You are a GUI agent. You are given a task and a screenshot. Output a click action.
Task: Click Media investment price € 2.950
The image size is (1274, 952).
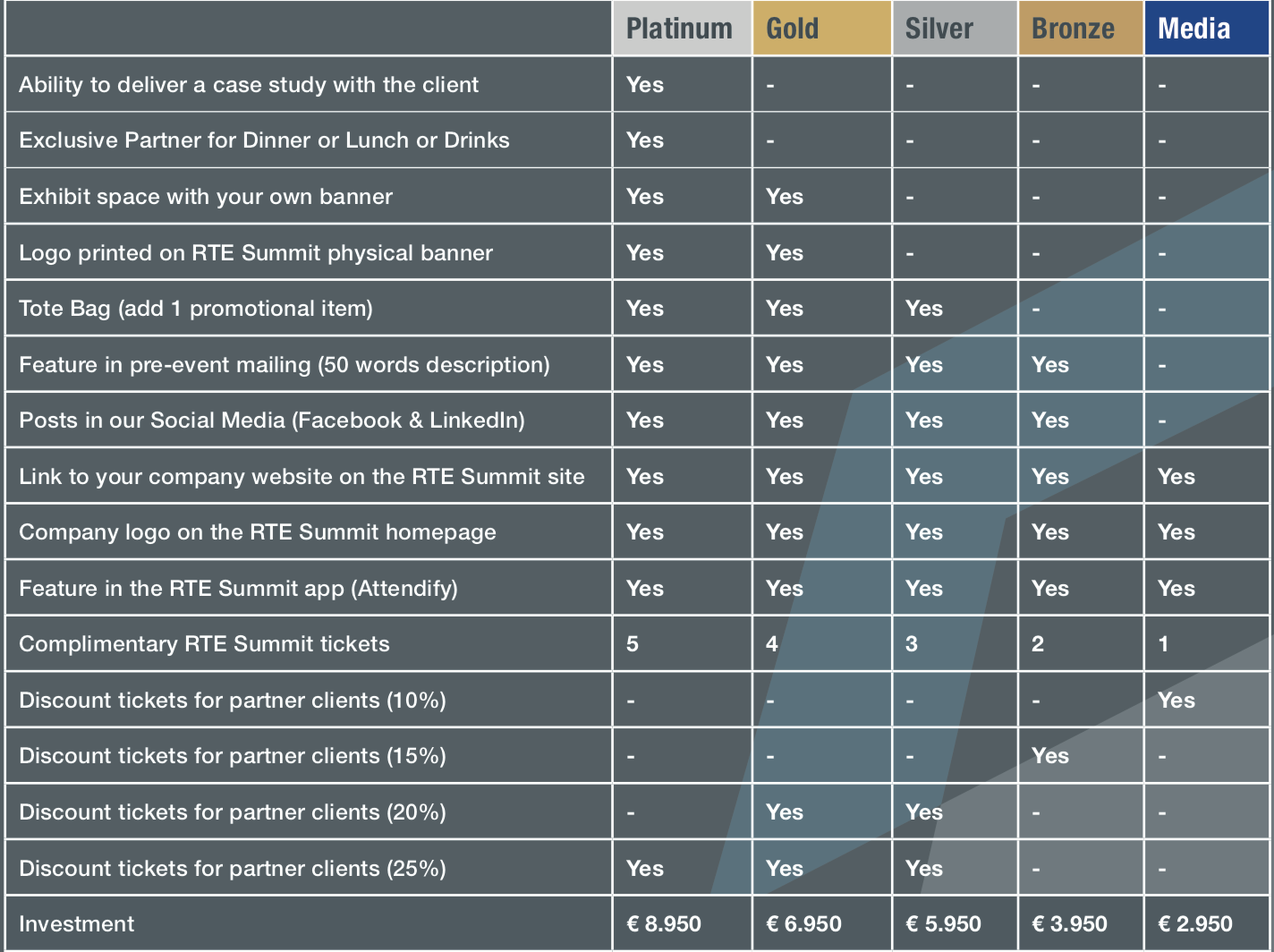click(1195, 924)
